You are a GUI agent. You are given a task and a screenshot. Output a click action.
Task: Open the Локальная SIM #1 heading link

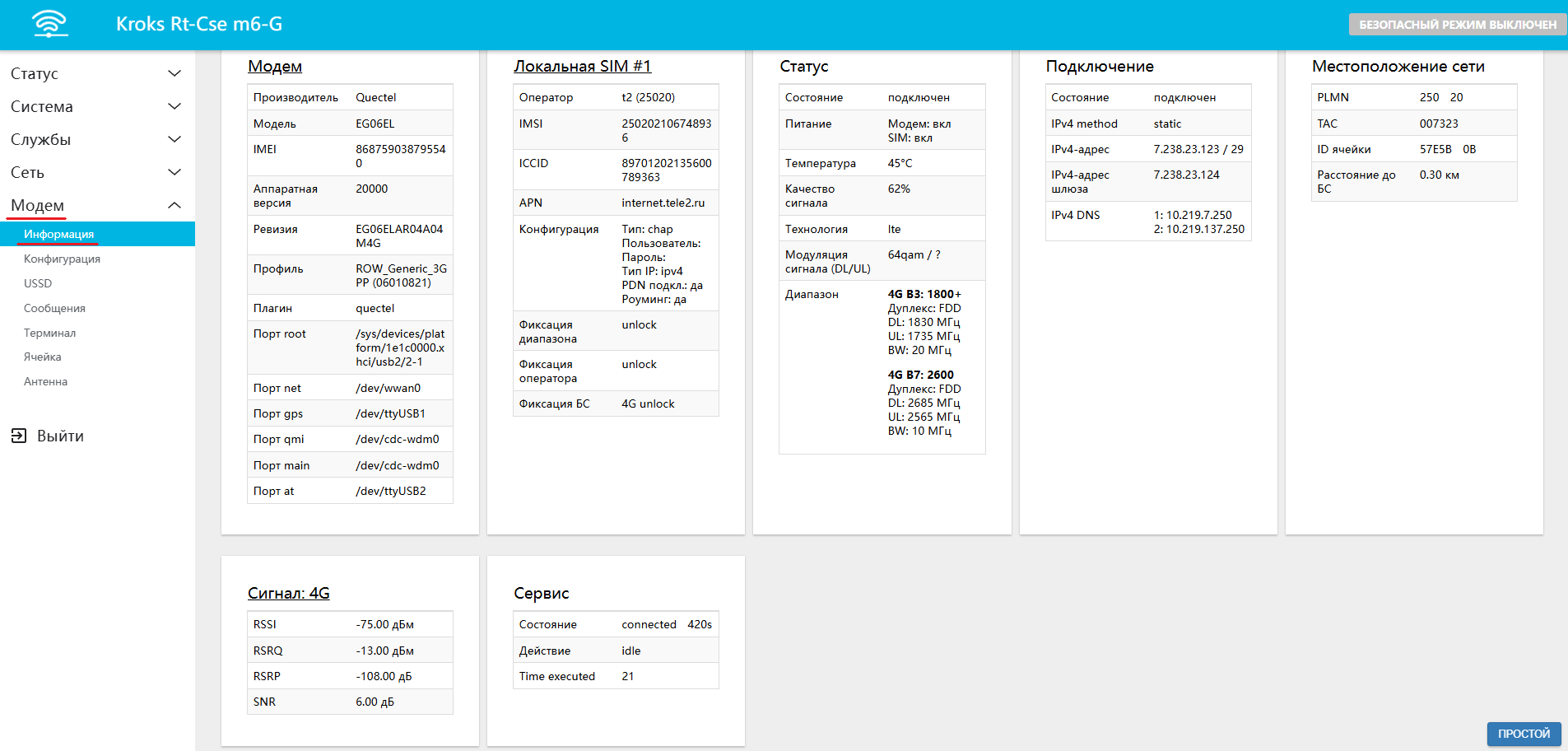tap(582, 67)
